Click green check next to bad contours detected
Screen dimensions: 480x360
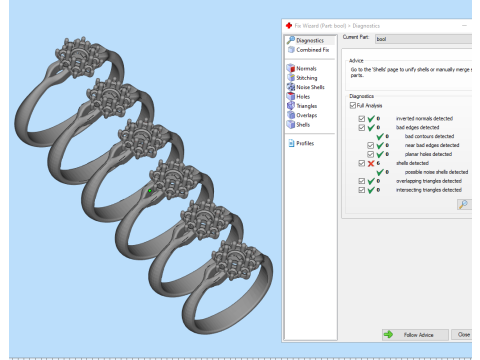tap(380, 136)
